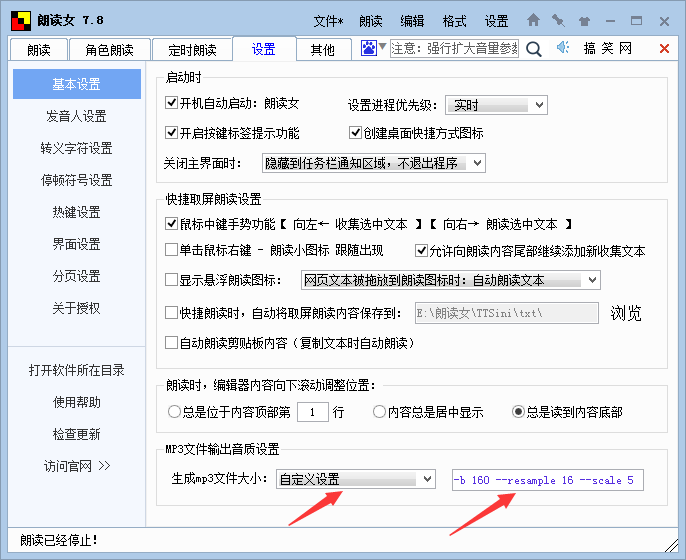Click the 浏览 button
Screen dimensions: 686x560
(x=626, y=313)
